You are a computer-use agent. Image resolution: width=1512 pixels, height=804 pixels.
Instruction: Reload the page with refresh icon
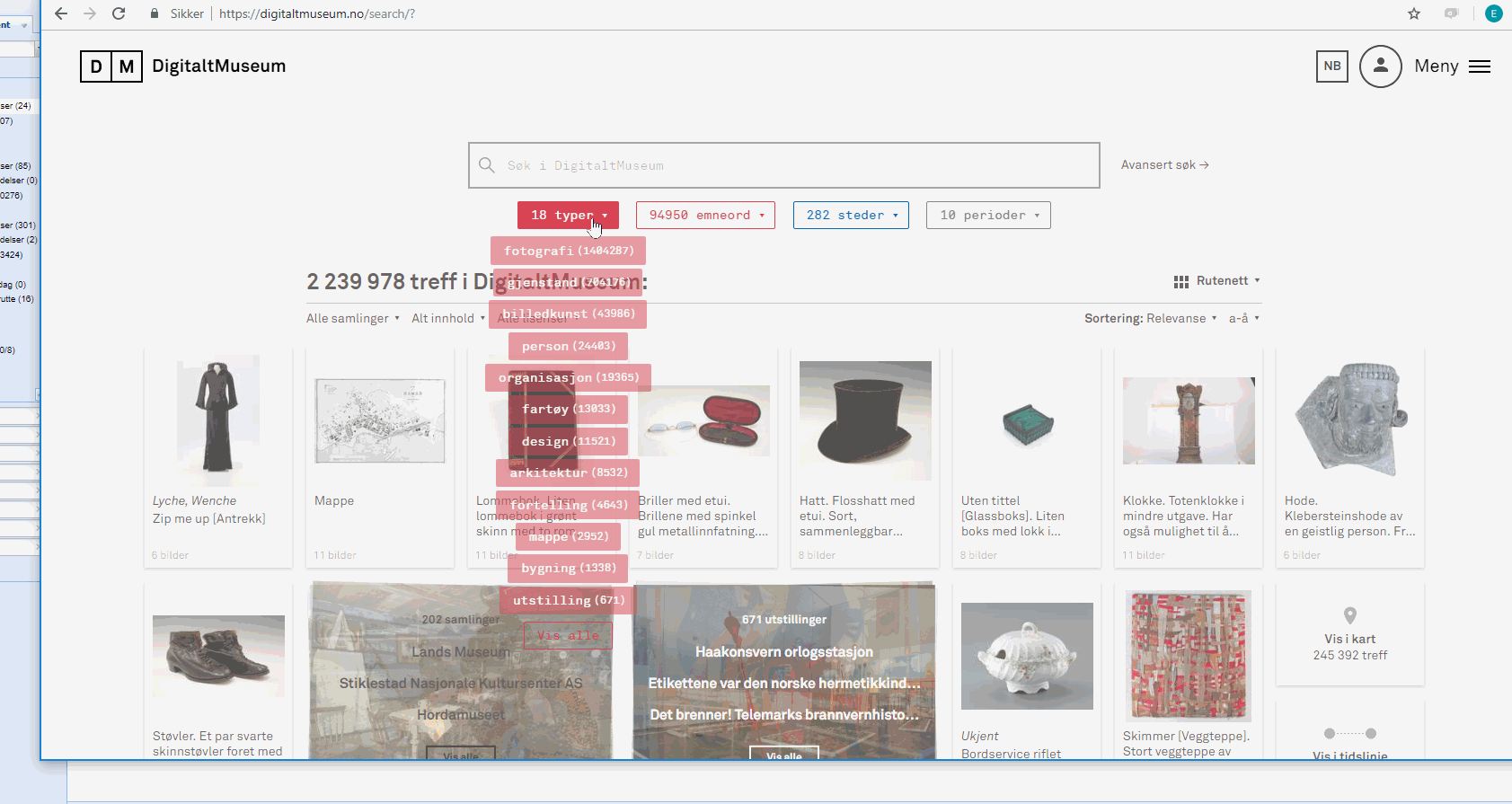[x=119, y=13]
